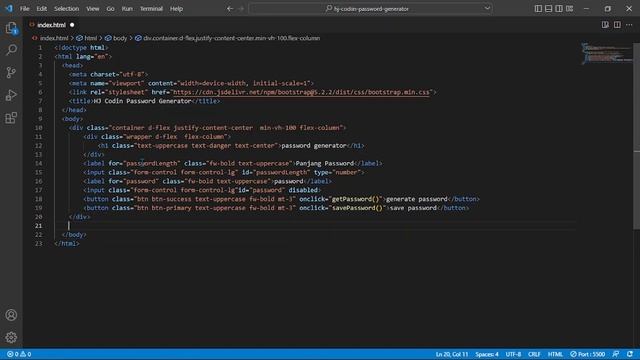Screen dimensions: 640x360
Task: Go forward using the right arrow
Action: (x=241, y=9)
